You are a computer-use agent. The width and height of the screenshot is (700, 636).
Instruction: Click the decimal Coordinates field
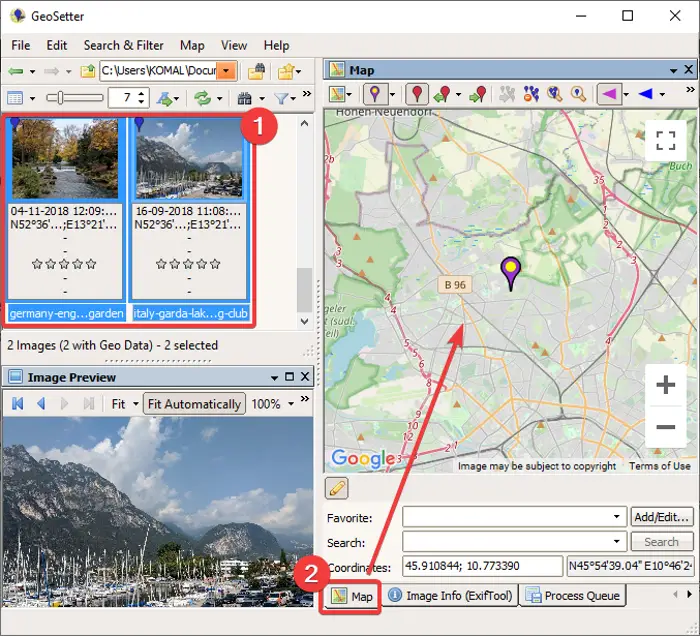pyautogui.click(x=483, y=566)
